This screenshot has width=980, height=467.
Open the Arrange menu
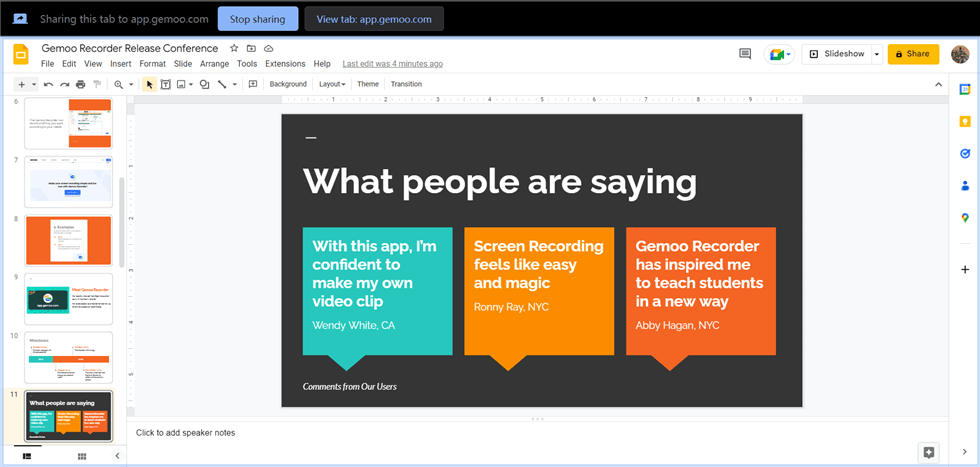214,64
